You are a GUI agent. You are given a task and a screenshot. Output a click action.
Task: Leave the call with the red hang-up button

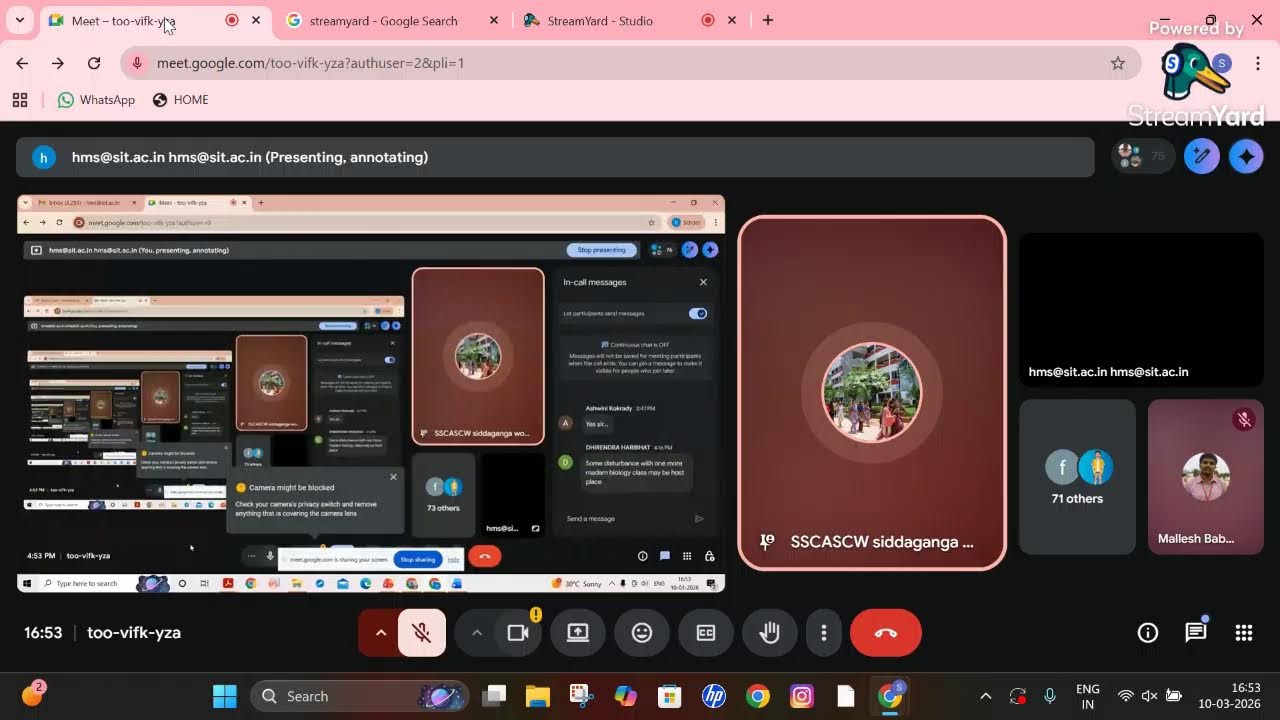[x=886, y=633]
